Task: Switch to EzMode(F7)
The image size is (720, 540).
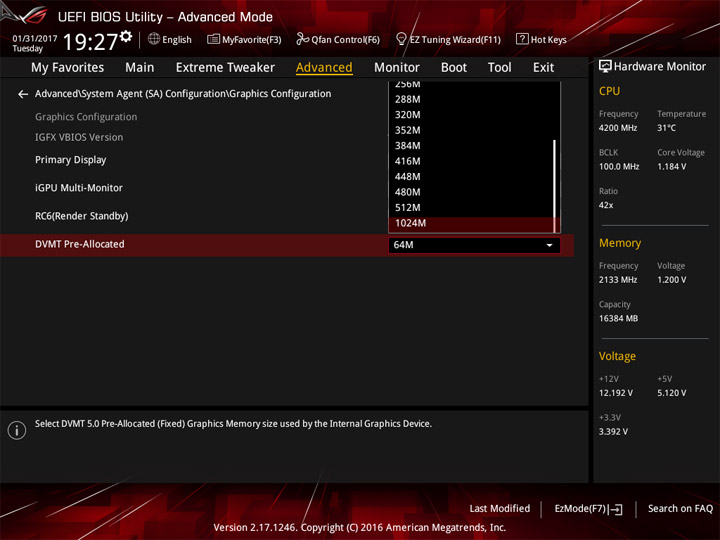Action: (588, 509)
